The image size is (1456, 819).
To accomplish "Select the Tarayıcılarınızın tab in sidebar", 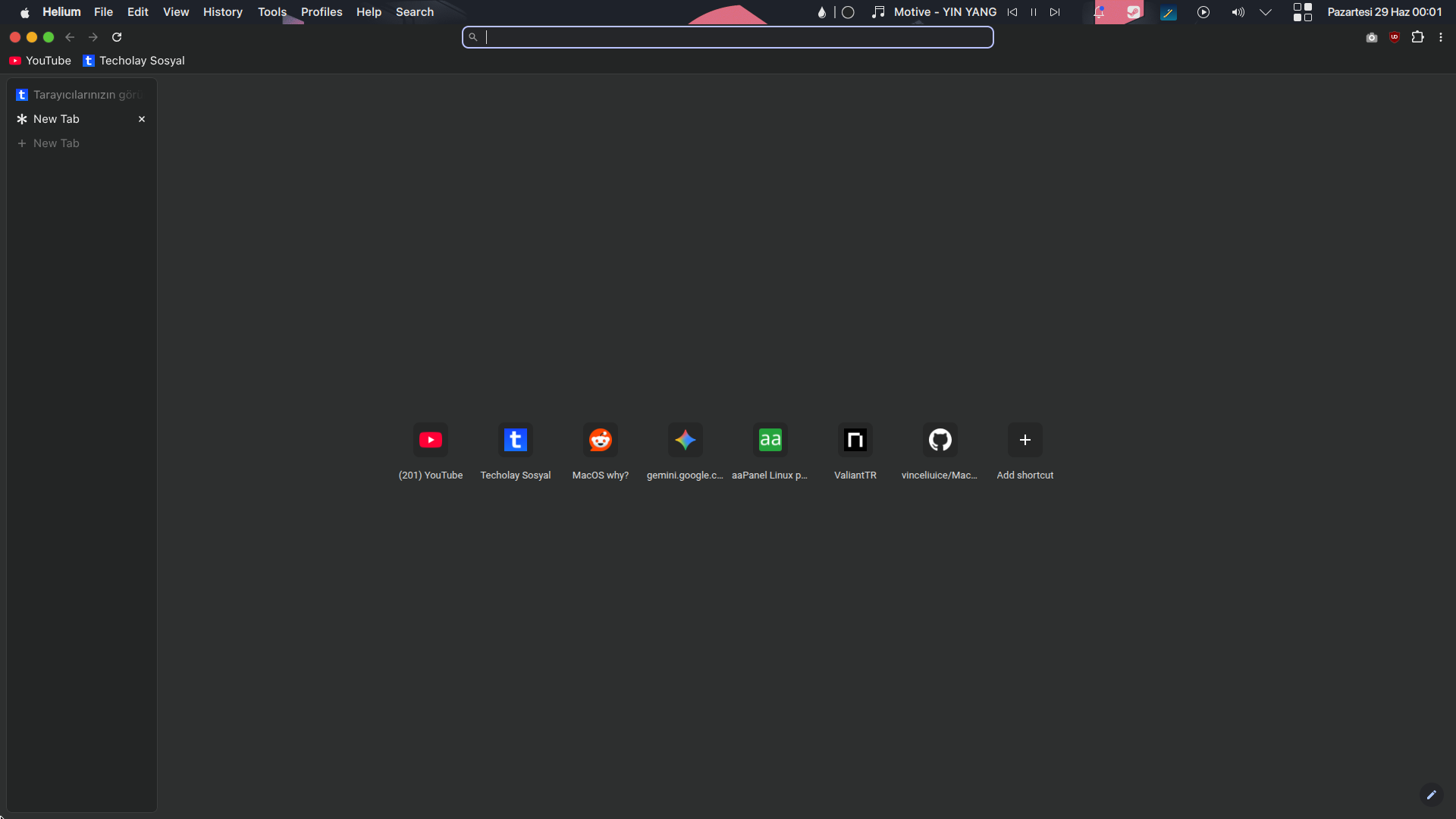I will (82, 95).
